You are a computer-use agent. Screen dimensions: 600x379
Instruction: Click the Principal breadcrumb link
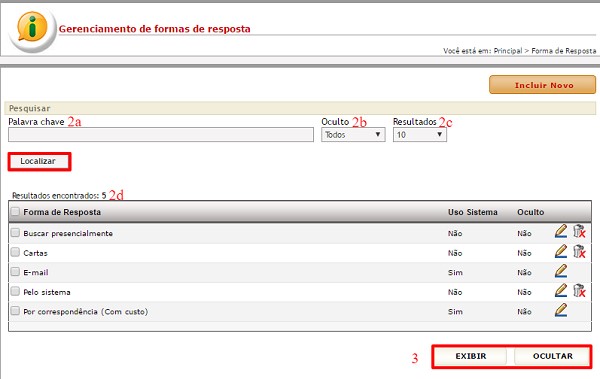click(x=508, y=51)
